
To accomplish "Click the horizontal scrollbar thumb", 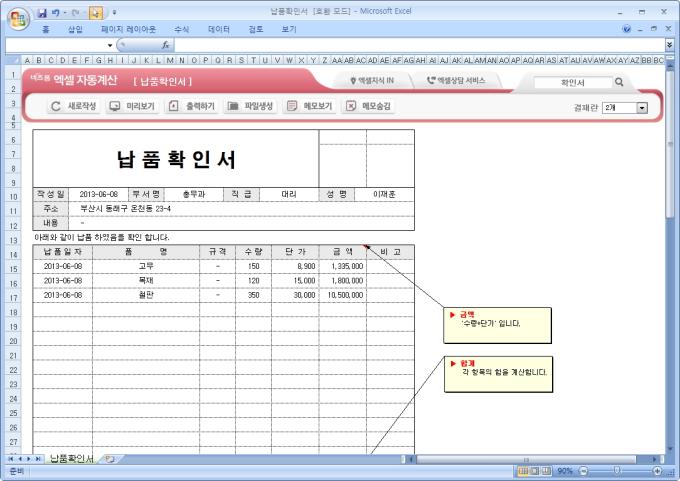I will (526, 459).
